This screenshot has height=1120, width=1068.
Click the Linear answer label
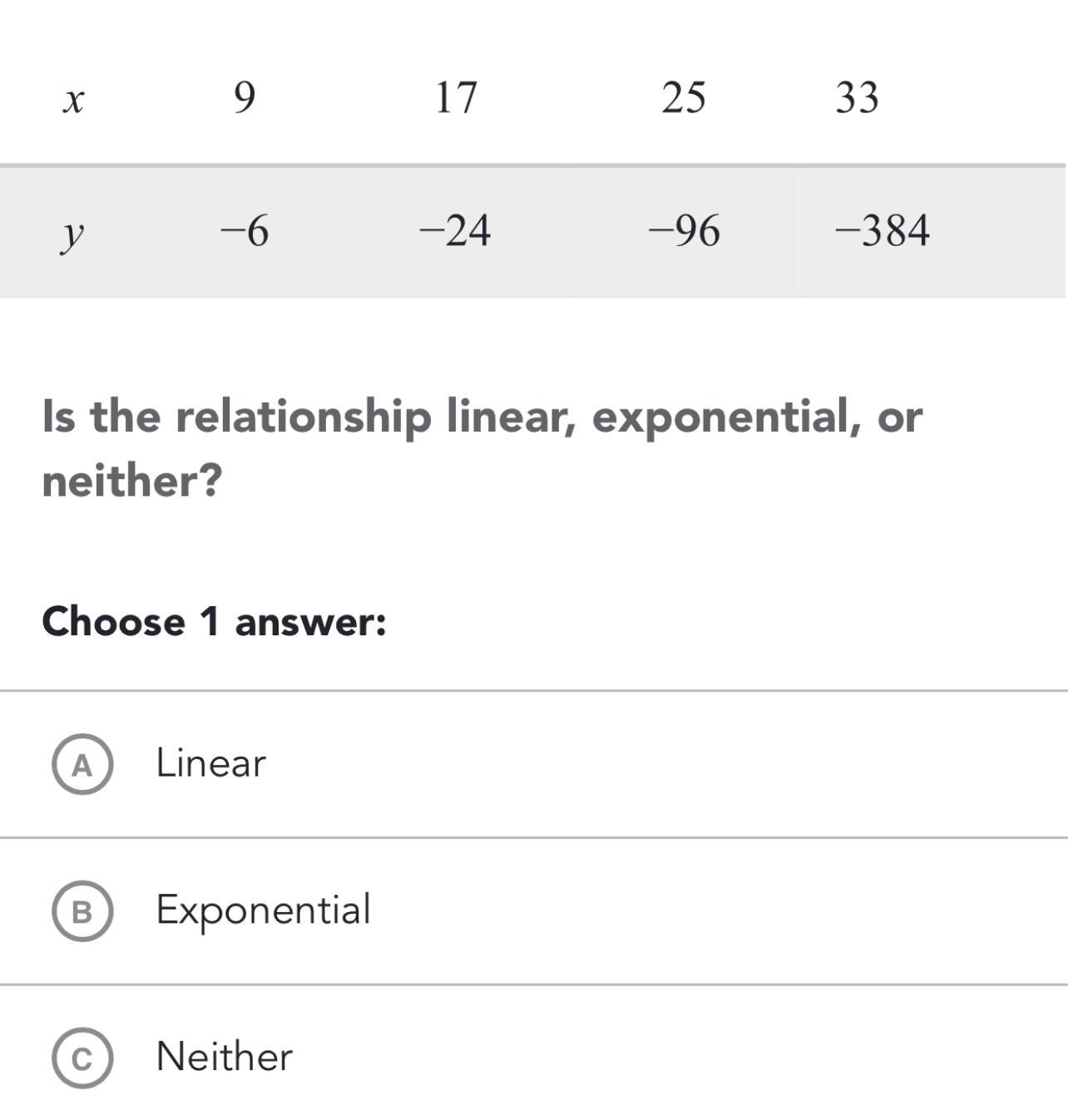(210, 763)
